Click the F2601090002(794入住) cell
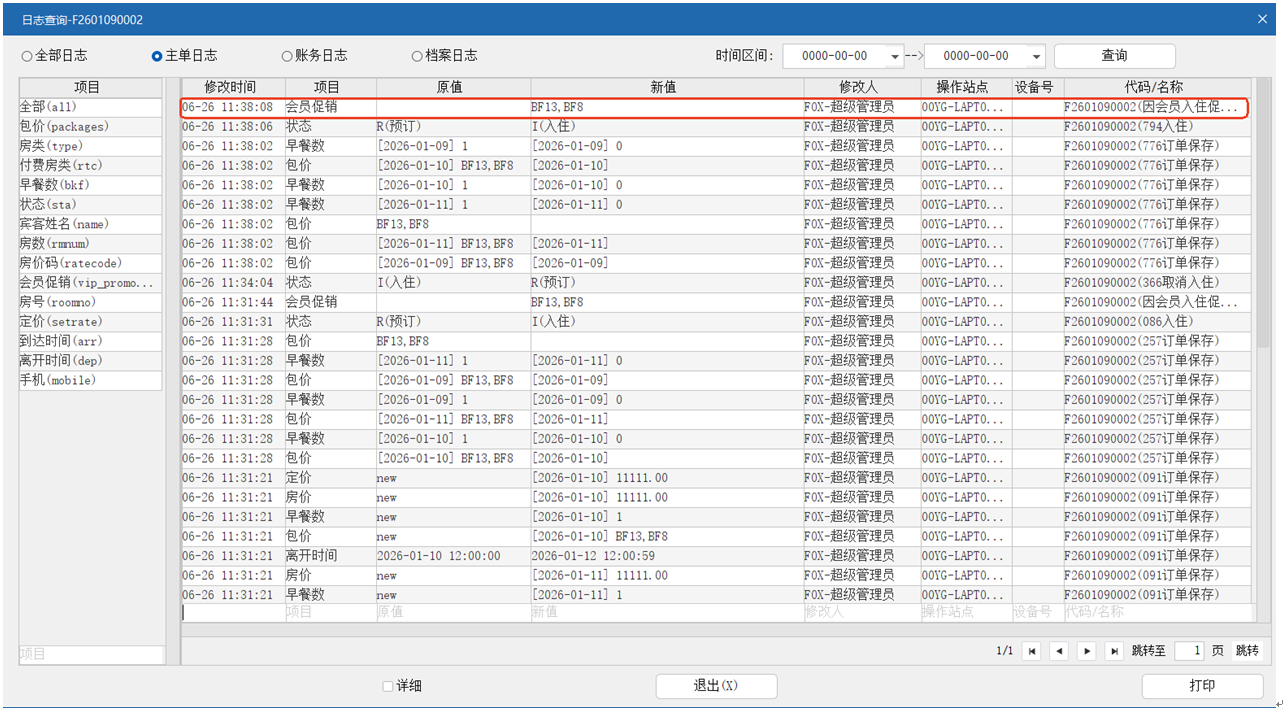The width and height of the screenshot is (1283, 709). coord(1157,127)
